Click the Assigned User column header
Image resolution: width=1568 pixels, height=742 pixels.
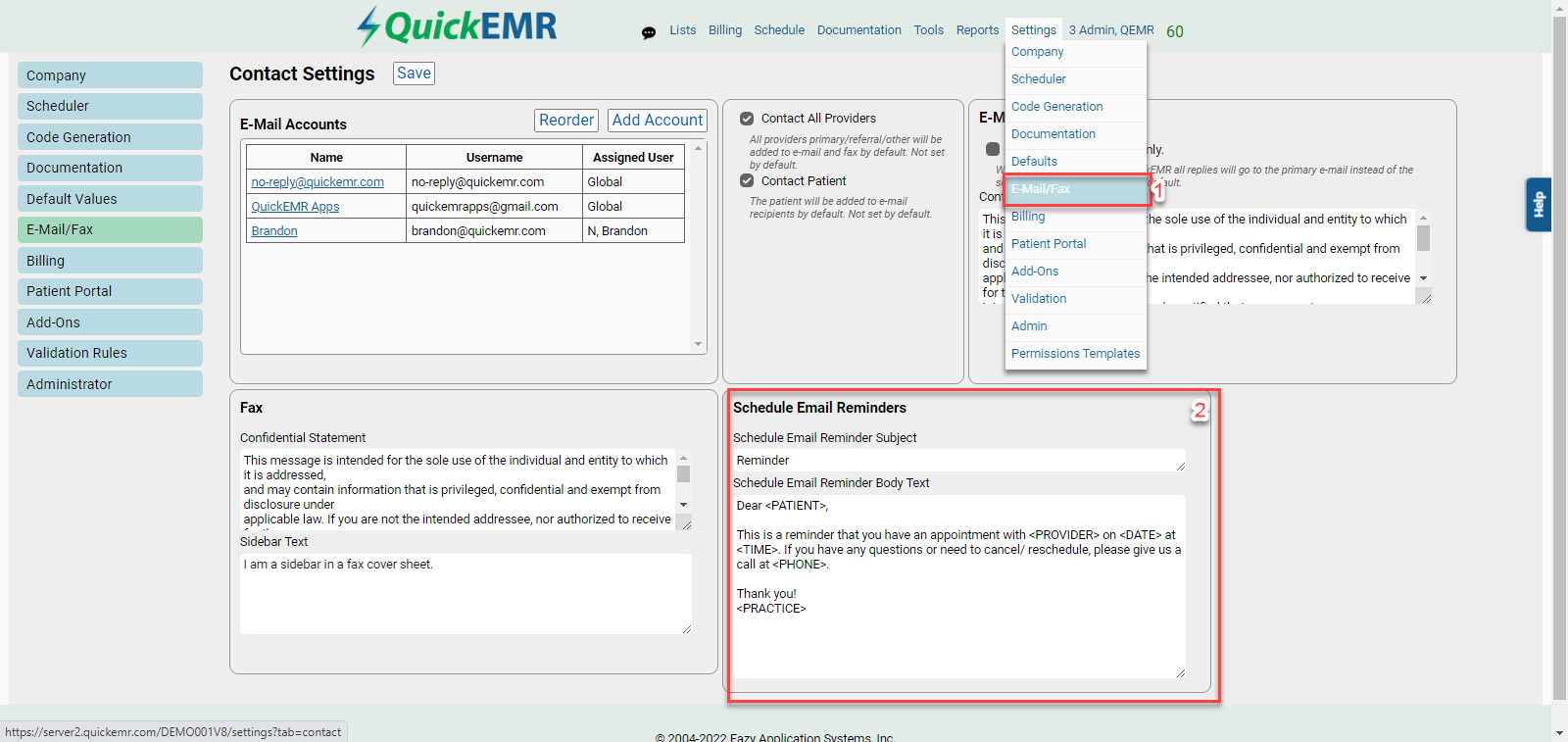633,157
